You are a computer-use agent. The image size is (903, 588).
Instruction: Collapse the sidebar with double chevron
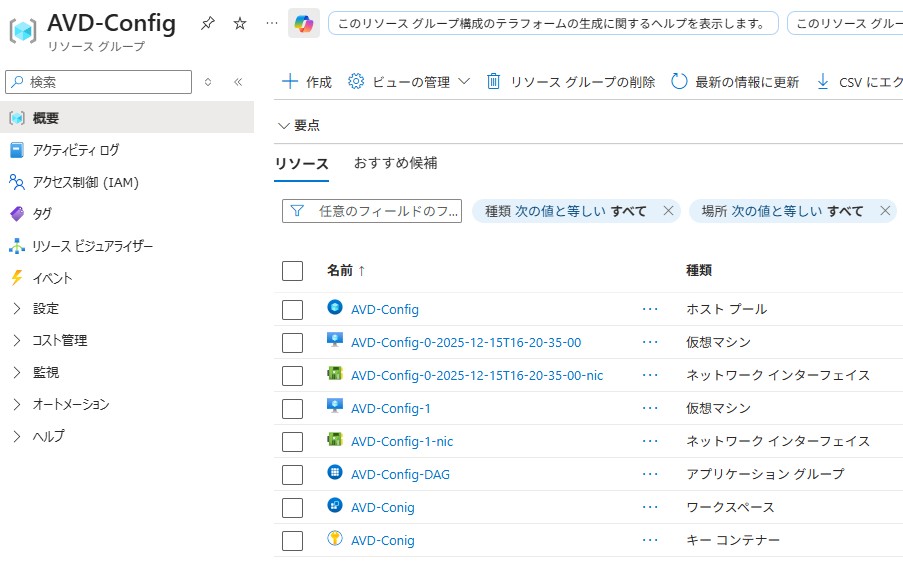[x=238, y=82]
